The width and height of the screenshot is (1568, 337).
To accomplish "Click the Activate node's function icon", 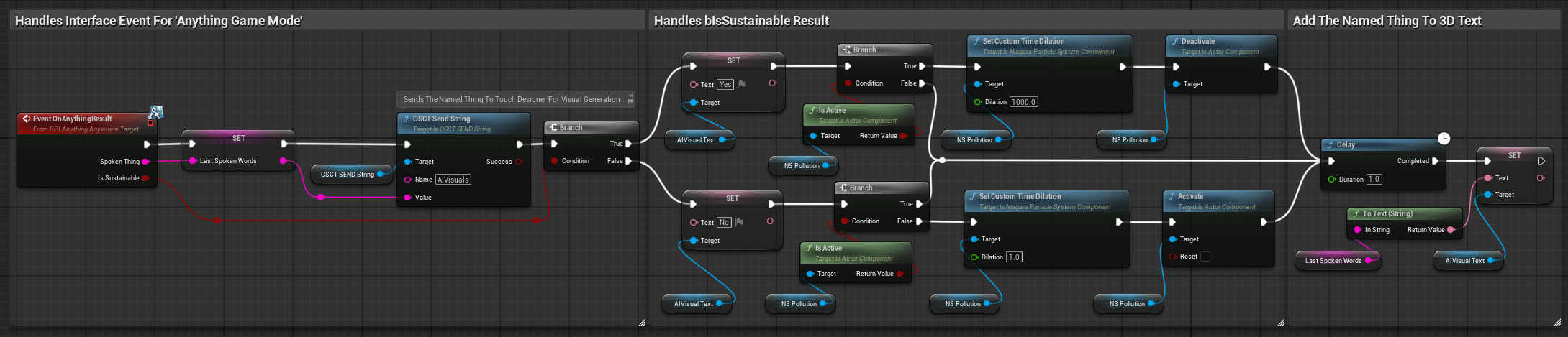I will [1172, 196].
